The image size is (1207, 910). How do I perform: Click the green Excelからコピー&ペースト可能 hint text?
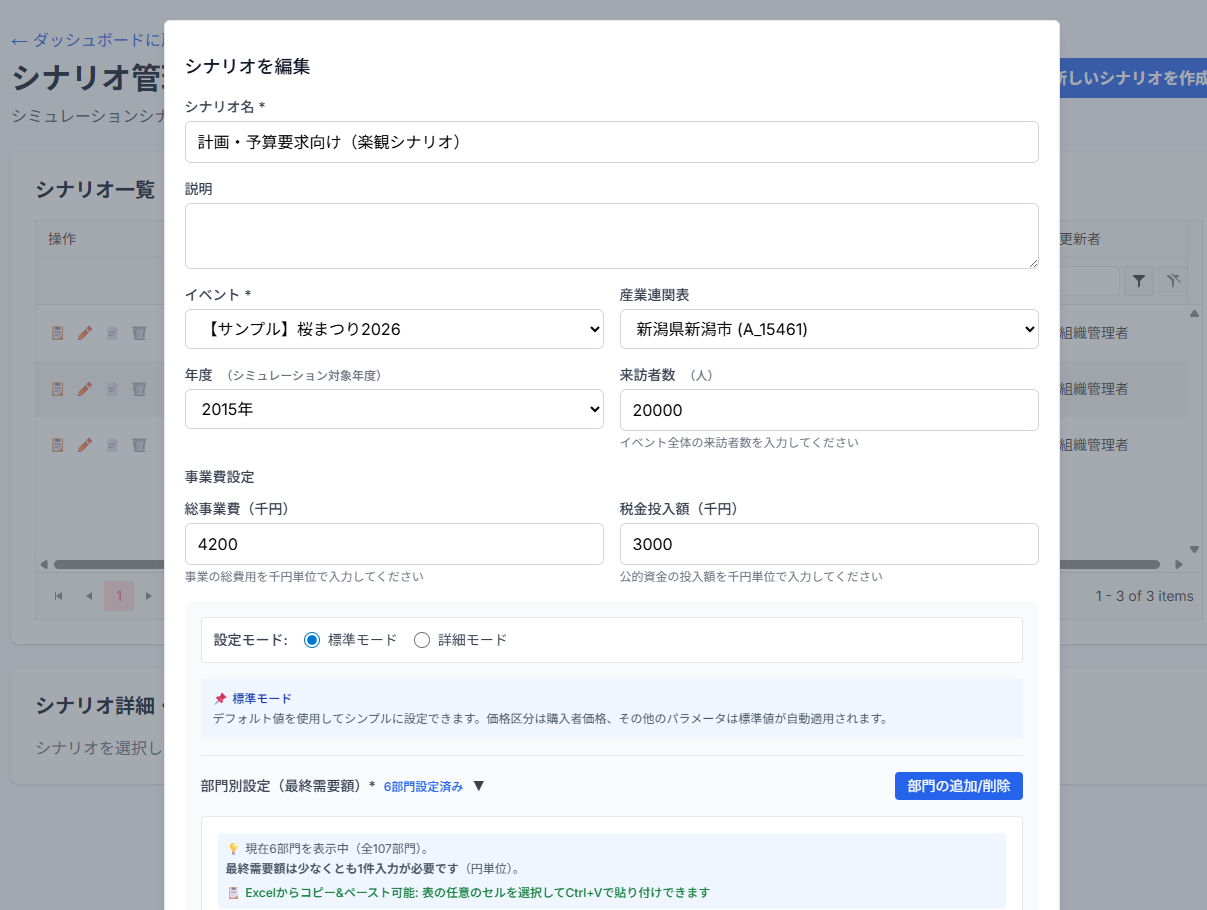coord(469,892)
